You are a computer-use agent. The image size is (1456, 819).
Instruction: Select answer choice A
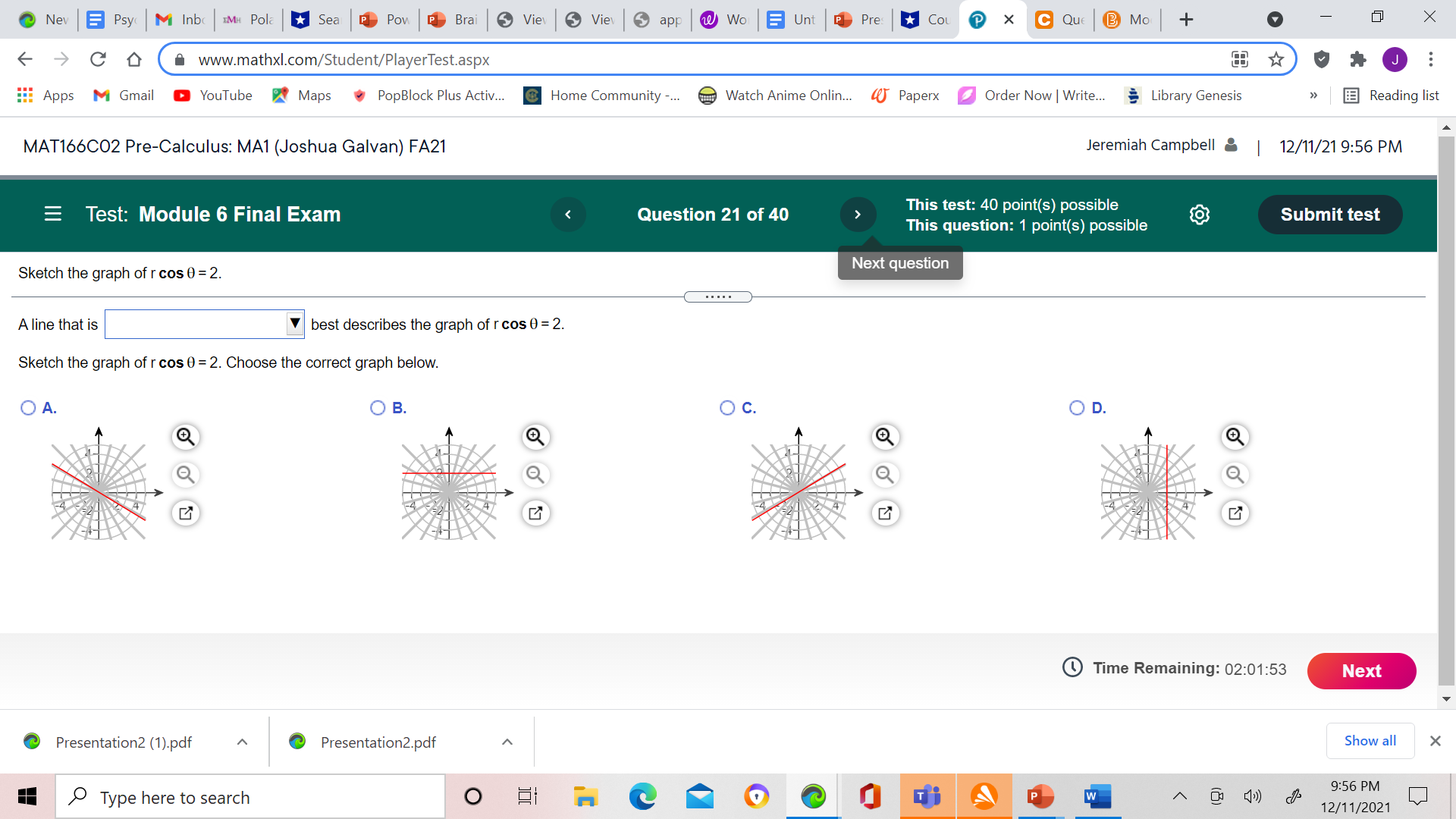click(x=28, y=408)
